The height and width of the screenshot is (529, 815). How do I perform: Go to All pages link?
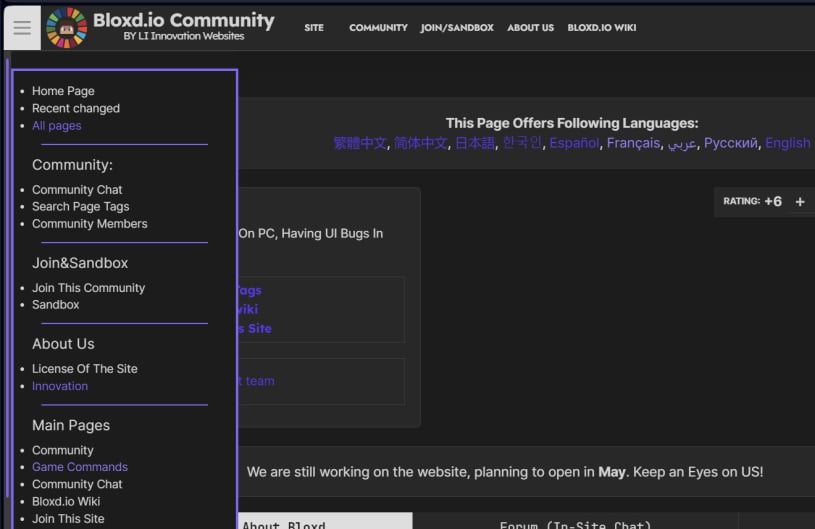[56, 126]
